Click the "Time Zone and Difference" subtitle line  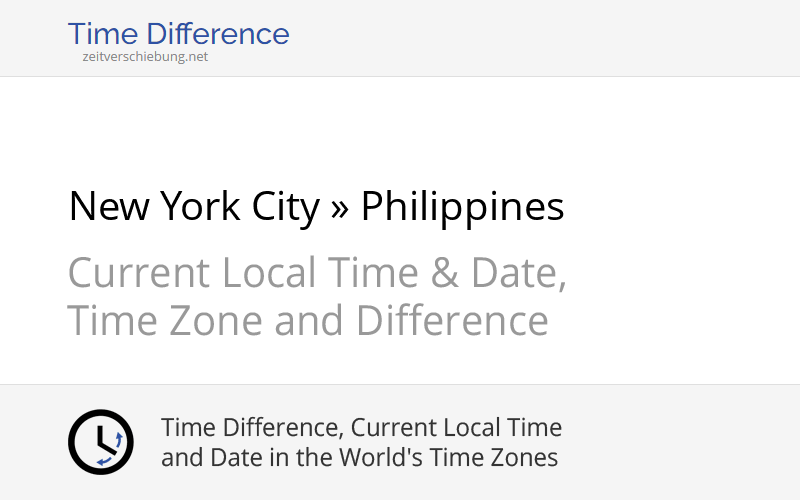point(308,321)
